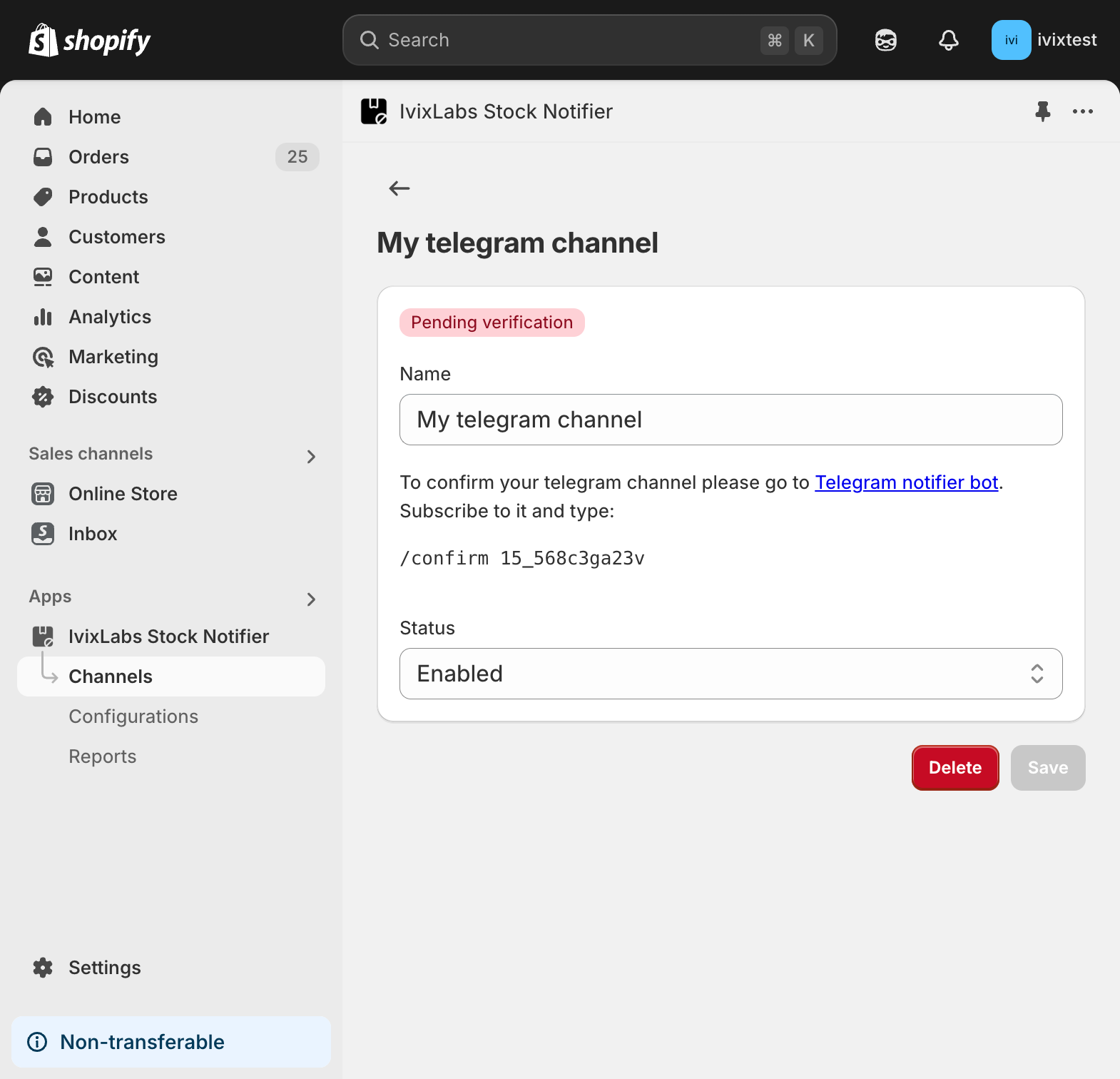
Task: Expand the Apps section
Action: click(311, 599)
